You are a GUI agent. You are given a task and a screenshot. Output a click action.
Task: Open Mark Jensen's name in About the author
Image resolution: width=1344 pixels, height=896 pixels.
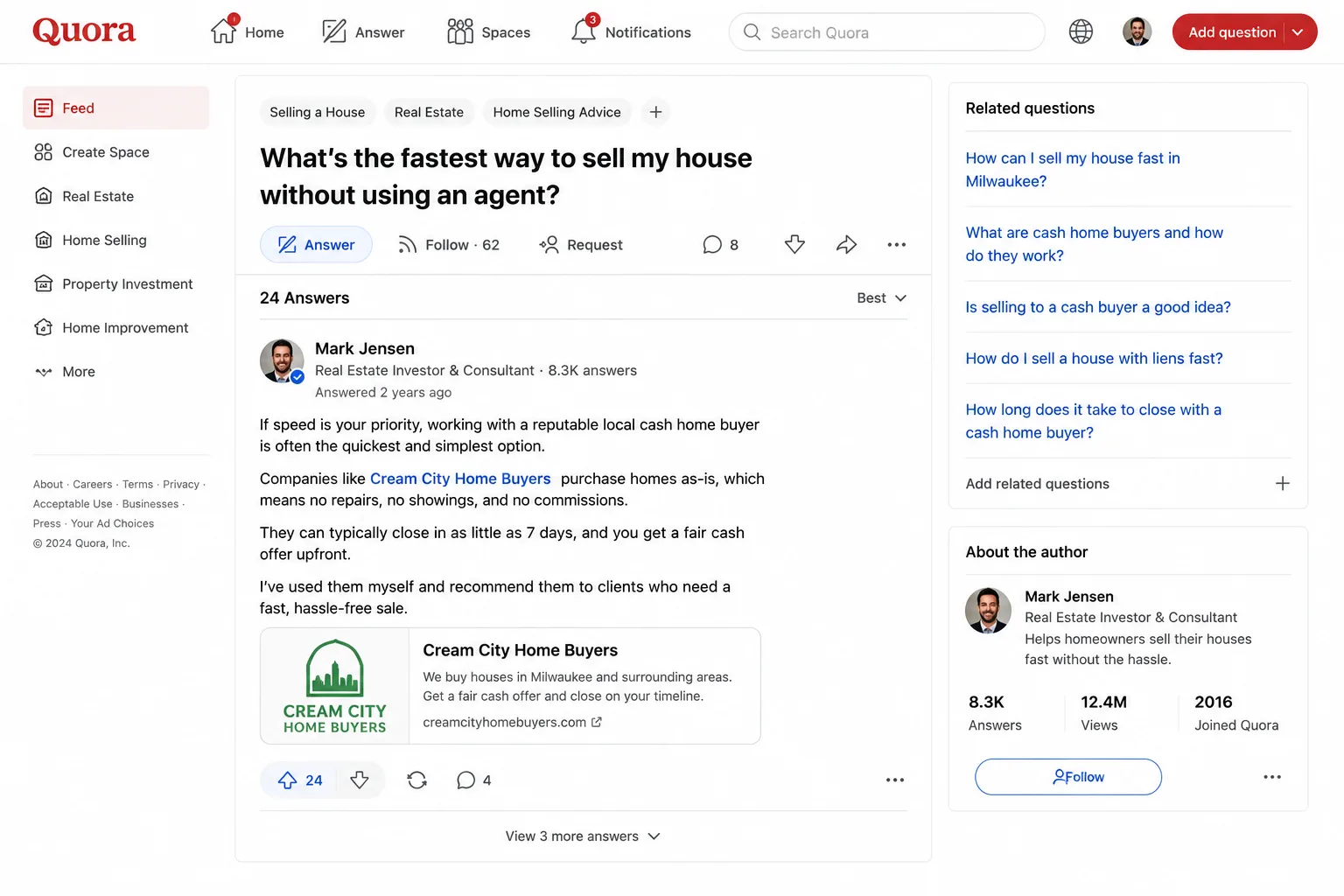pyautogui.click(x=1069, y=596)
